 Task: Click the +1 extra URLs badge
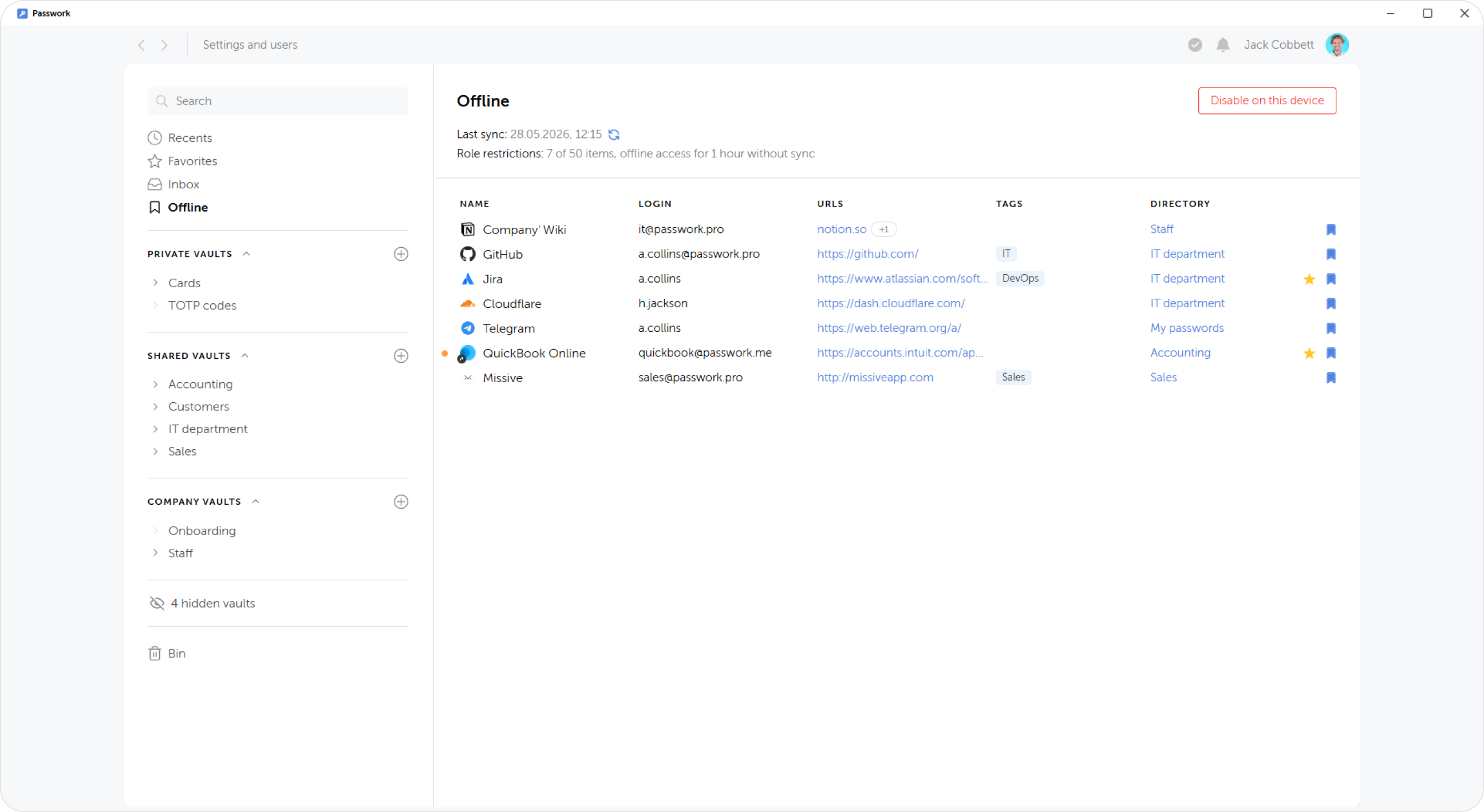pyautogui.click(x=884, y=229)
